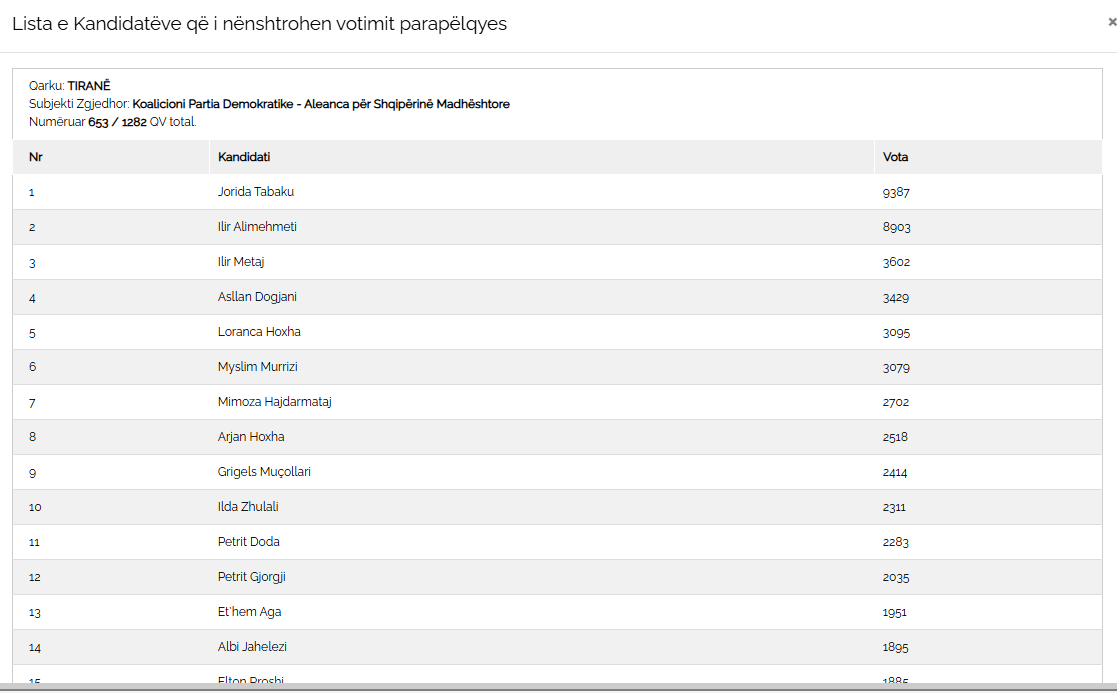Click the Nr column header
The width and height of the screenshot is (1117, 693).
click(36, 157)
